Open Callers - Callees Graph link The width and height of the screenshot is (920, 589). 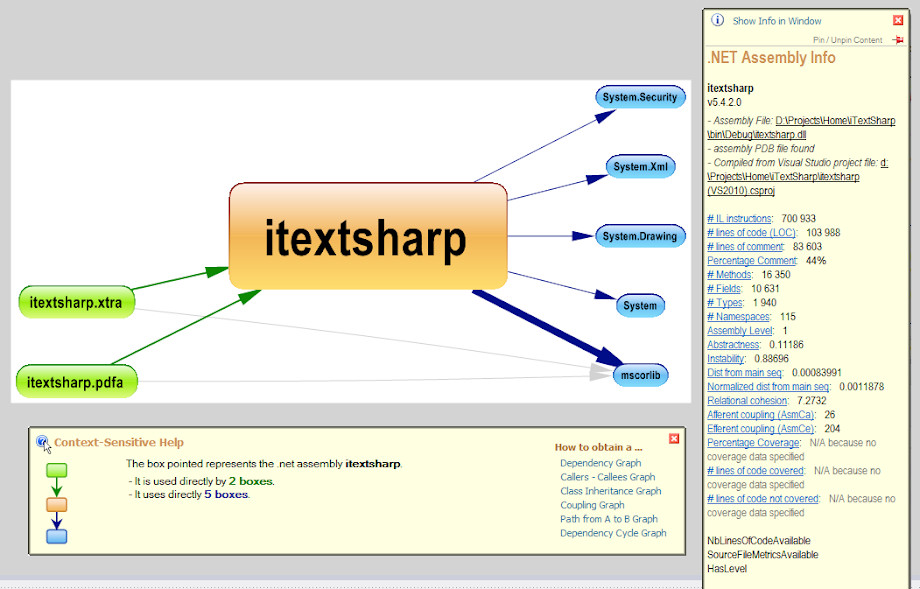[607, 477]
